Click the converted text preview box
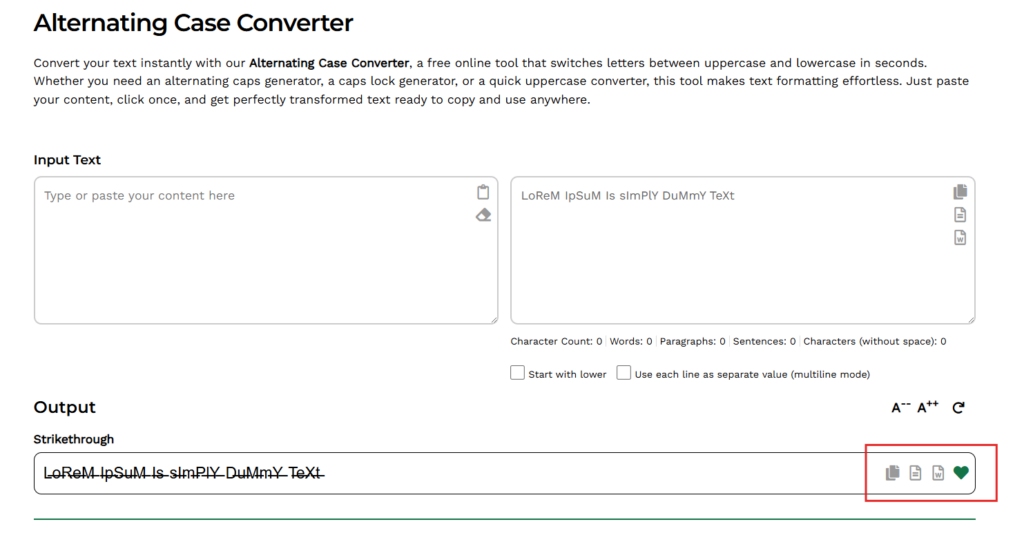This screenshot has width=1024, height=542. coord(743,250)
